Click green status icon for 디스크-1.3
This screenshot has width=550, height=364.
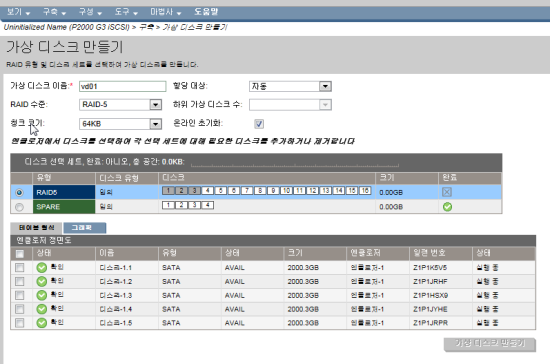point(41,295)
